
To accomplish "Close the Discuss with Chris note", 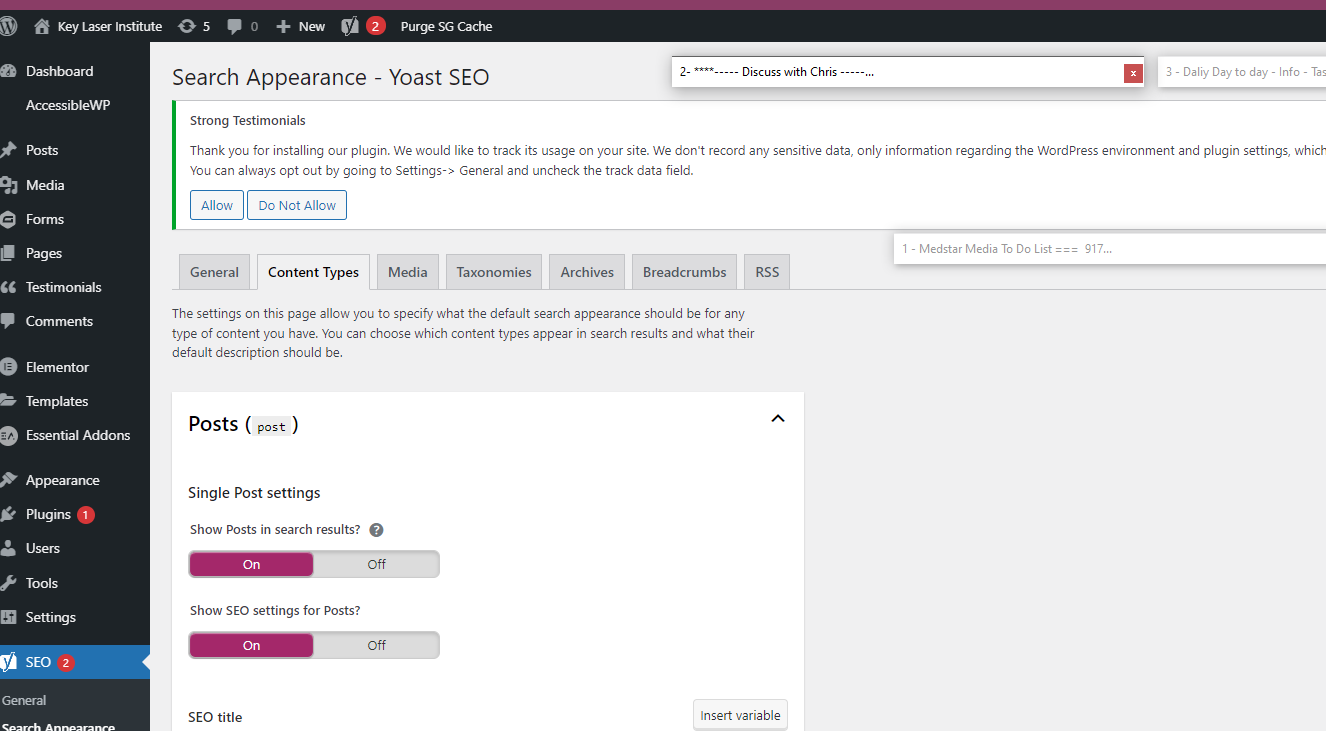I will point(1133,72).
